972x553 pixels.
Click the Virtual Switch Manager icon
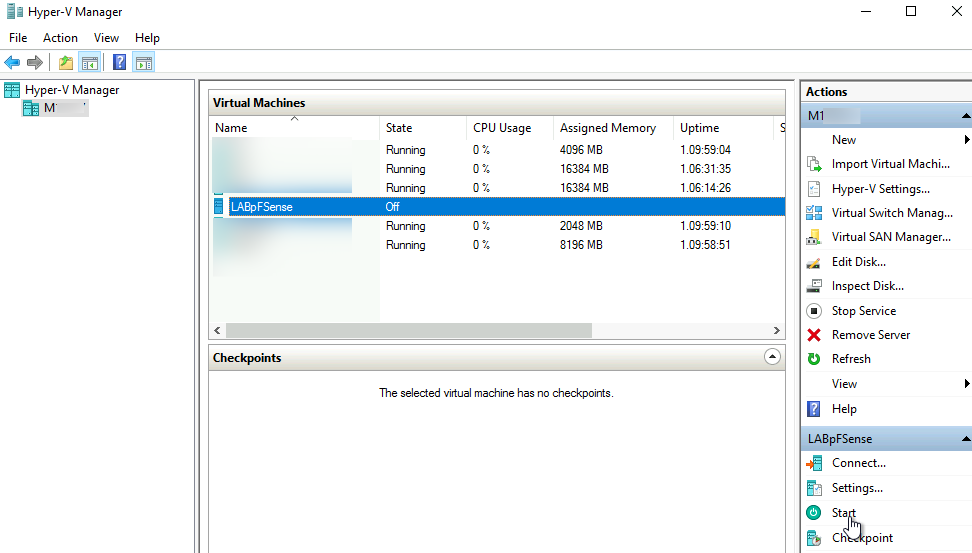814,213
